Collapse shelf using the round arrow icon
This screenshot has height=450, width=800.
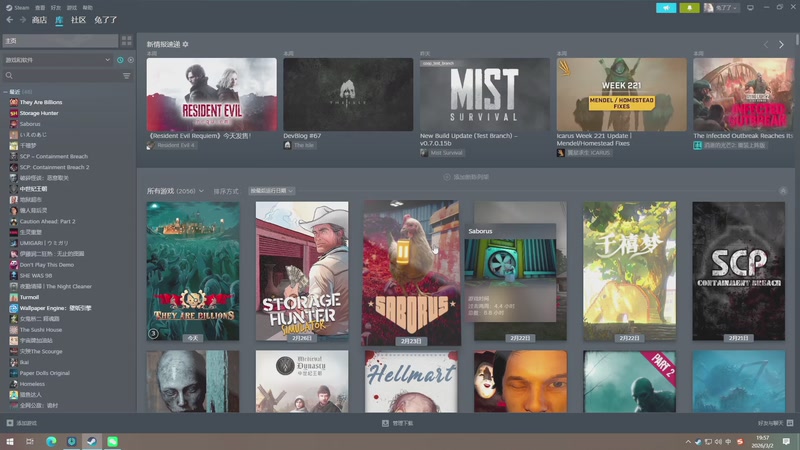coord(783,191)
